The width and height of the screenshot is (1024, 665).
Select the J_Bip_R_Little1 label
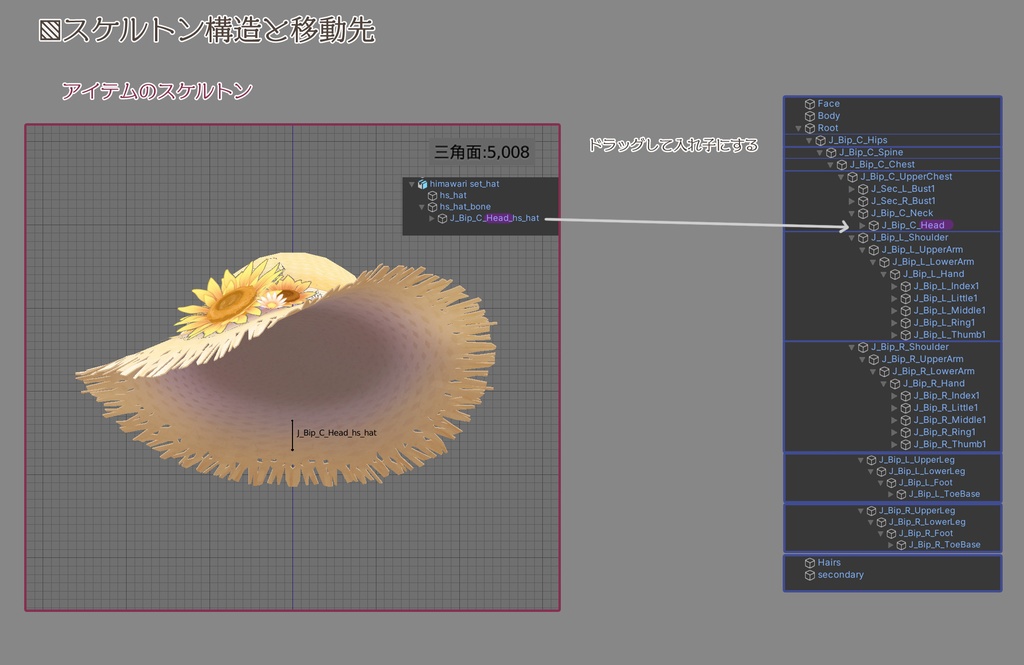tap(946, 408)
